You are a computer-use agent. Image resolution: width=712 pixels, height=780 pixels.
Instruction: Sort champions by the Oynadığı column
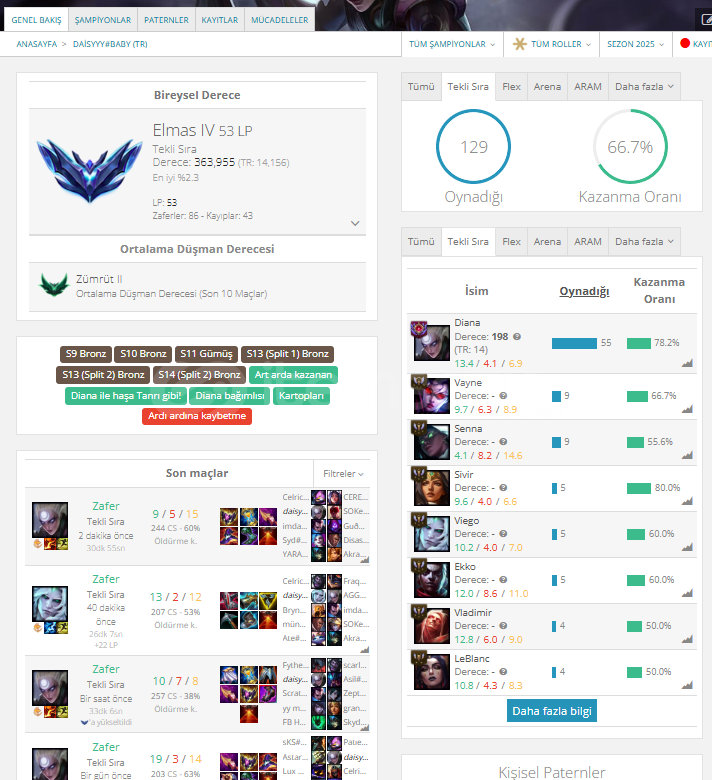pos(584,291)
